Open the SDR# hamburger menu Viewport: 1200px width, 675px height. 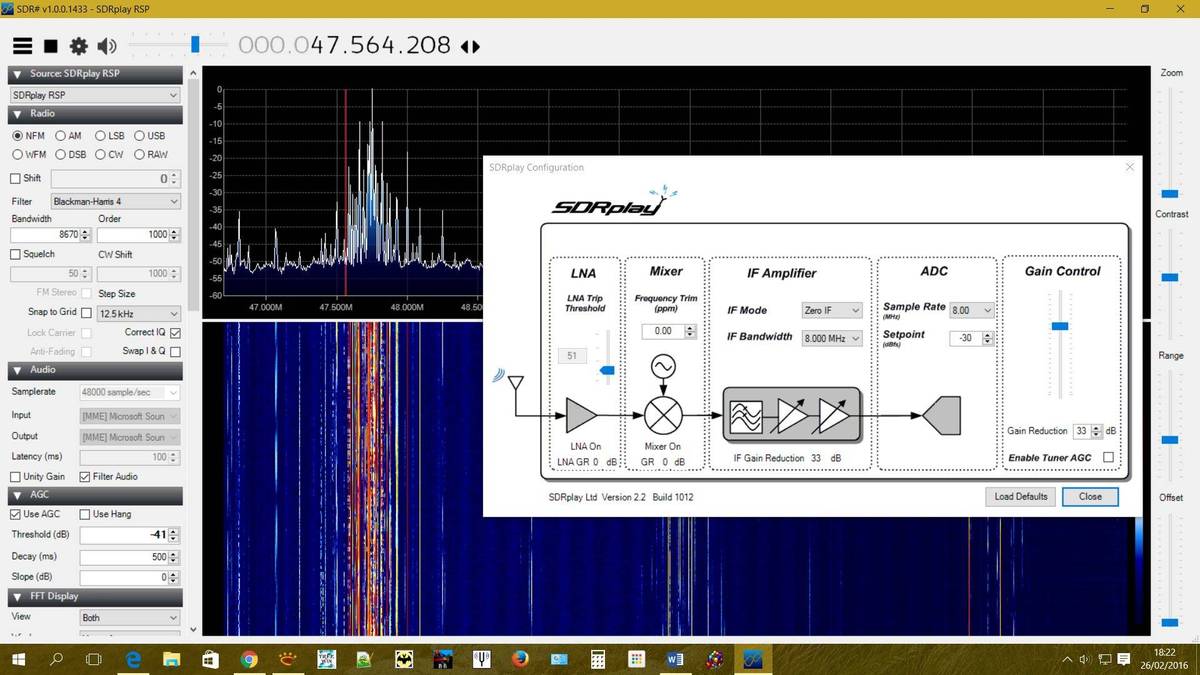[x=23, y=46]
